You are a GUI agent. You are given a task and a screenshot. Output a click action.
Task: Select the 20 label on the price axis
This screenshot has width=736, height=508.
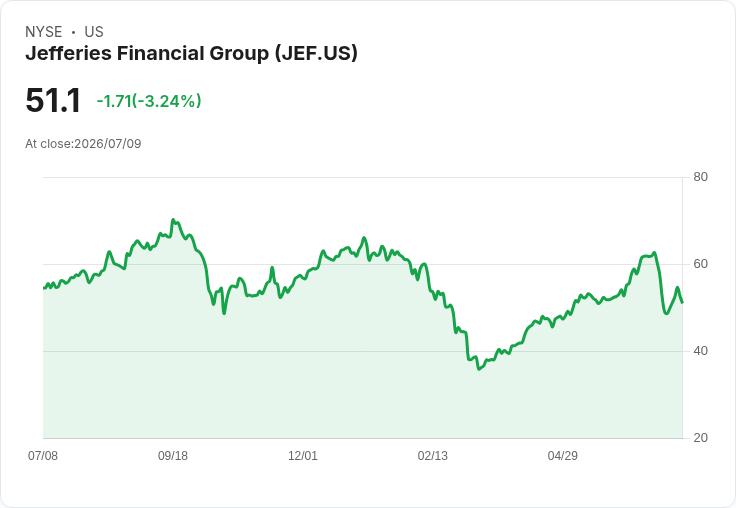click(700, 438)
